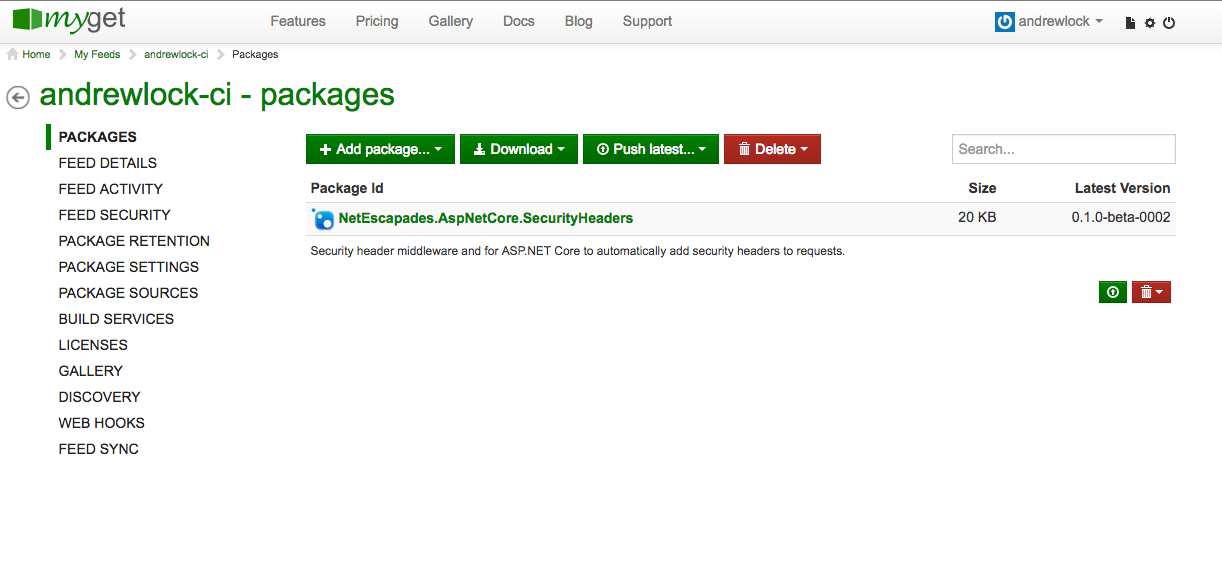Select BUILD SERVICES in the sidebar
This screenshot has height=566, width=1222.
(116, 319)
